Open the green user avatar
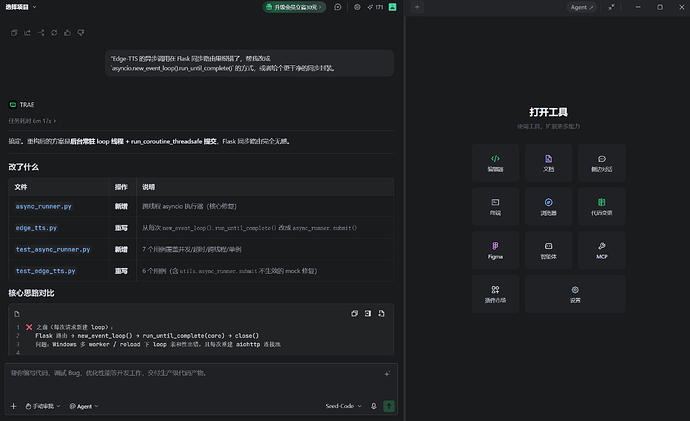Image resolution: width=690 pixels, height=421 pixels. pos(393,7)
